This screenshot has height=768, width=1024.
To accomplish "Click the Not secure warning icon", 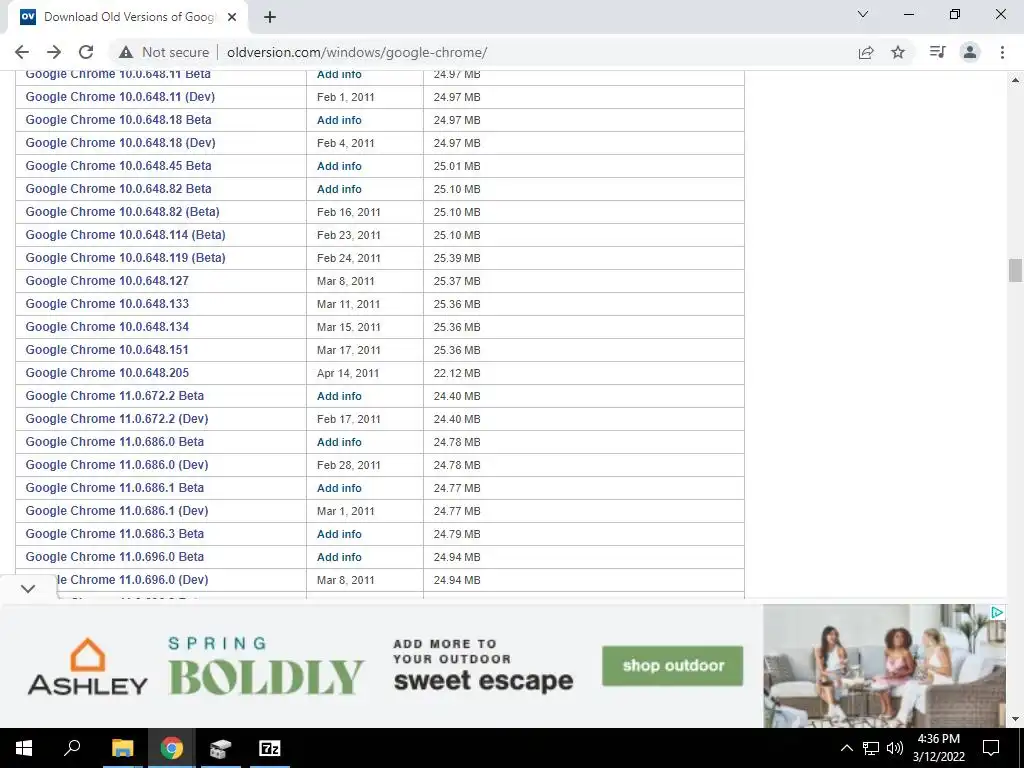I will coord(126,52).
